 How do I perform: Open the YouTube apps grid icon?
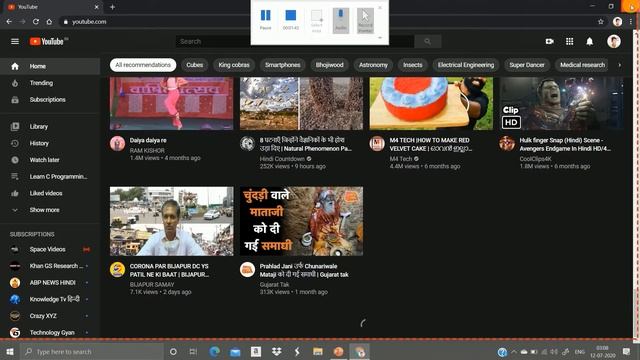point(569,41)
